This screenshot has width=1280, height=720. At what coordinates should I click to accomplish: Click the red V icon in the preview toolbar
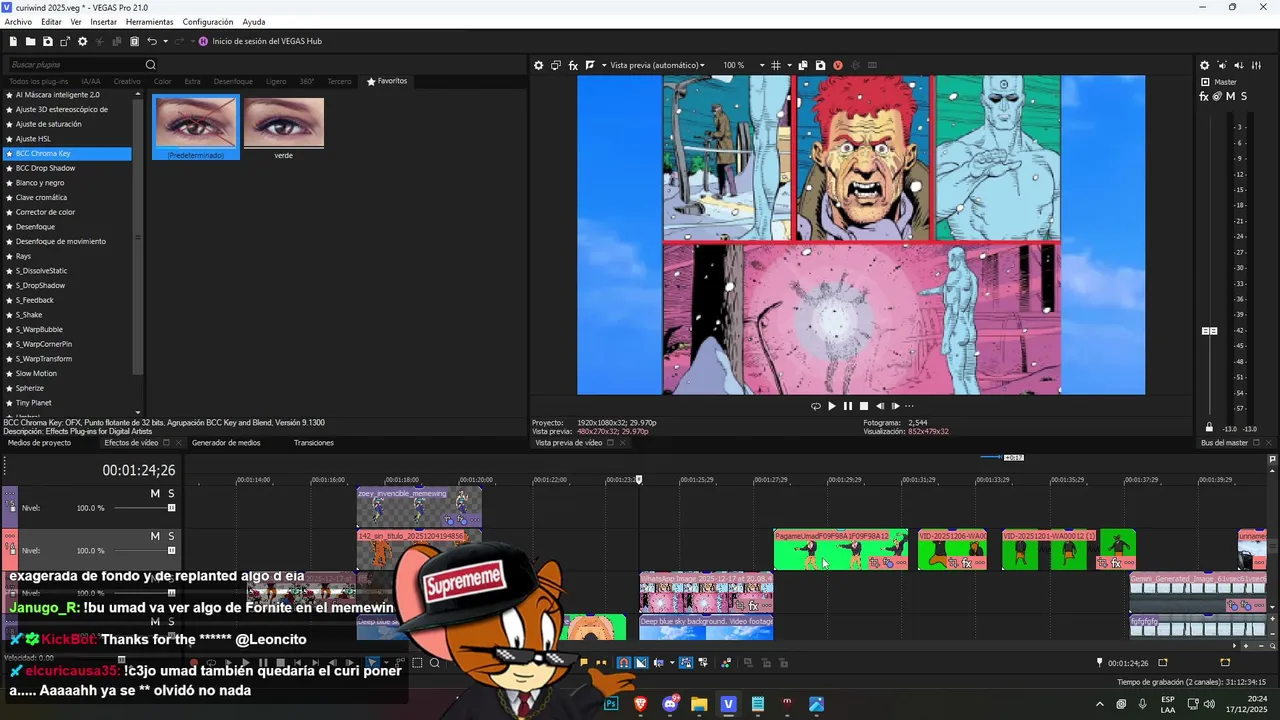(x=838, y=65)
